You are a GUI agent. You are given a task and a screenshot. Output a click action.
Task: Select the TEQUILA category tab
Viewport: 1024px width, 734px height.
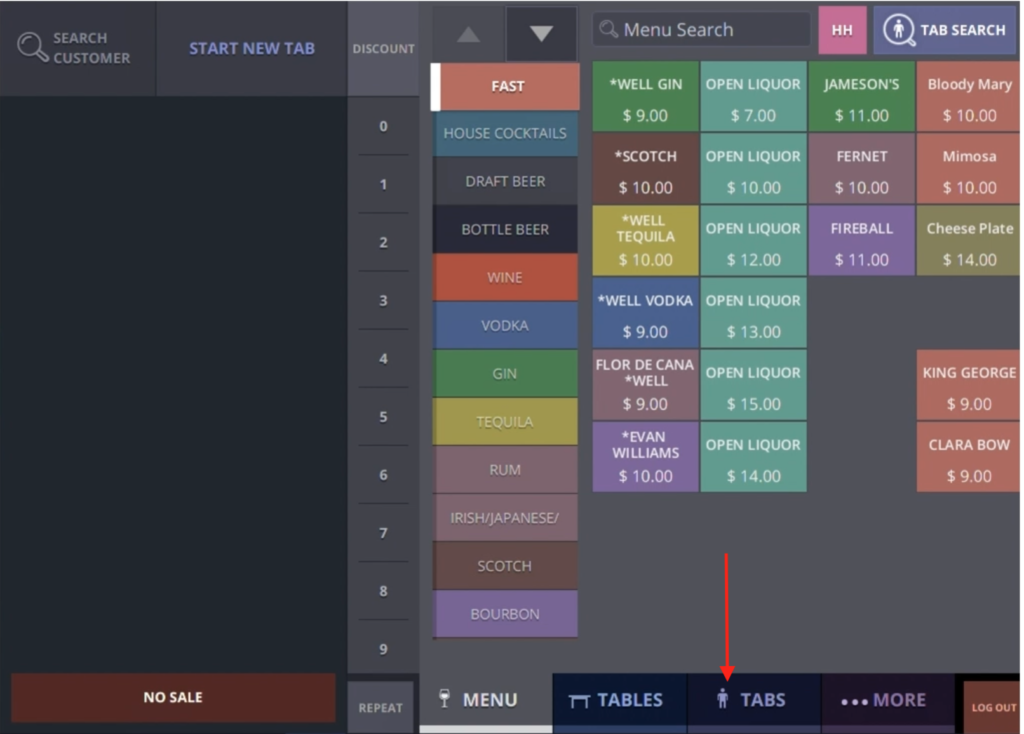pos(504,421)
